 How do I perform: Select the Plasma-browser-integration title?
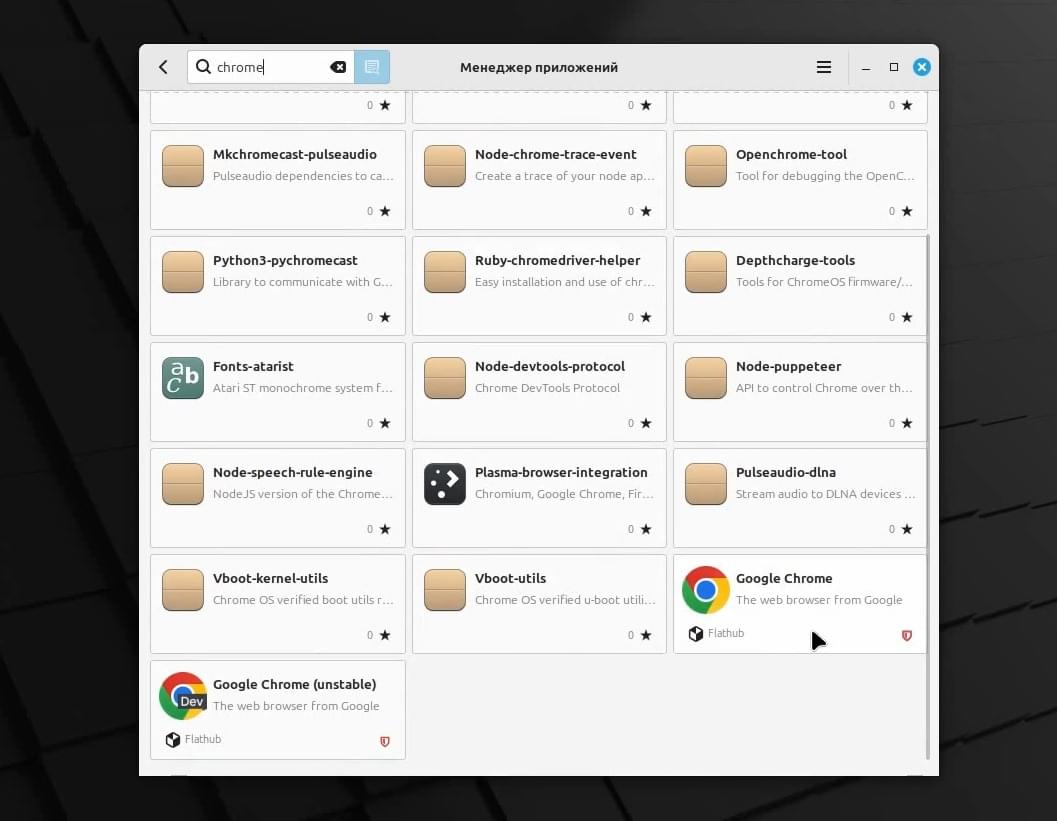(x=561, y=473)
